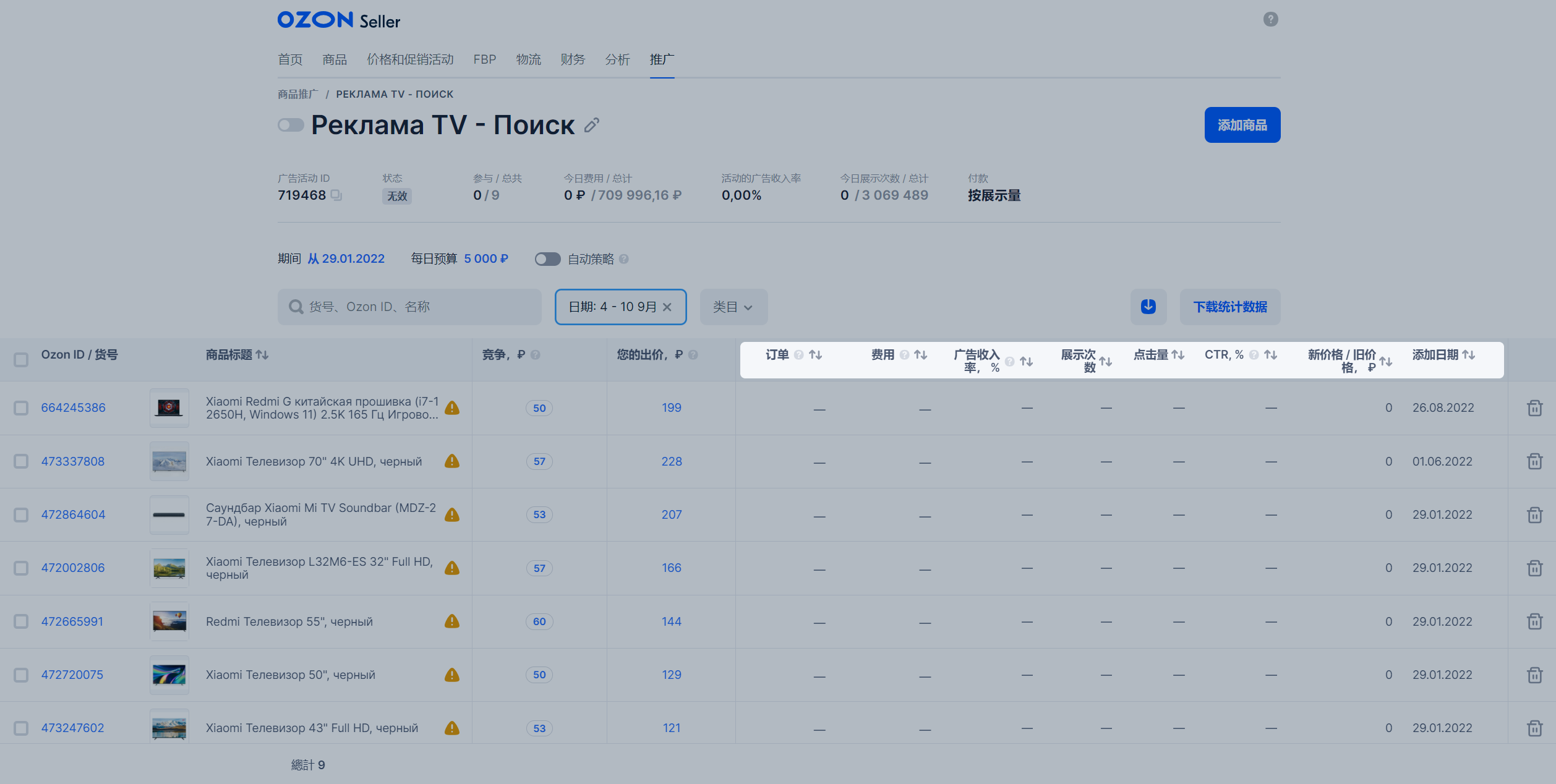The width and height of the screenshot is (1556, 784).
Task: Check the box for 472002806
Action: click(x=21, y=568)
